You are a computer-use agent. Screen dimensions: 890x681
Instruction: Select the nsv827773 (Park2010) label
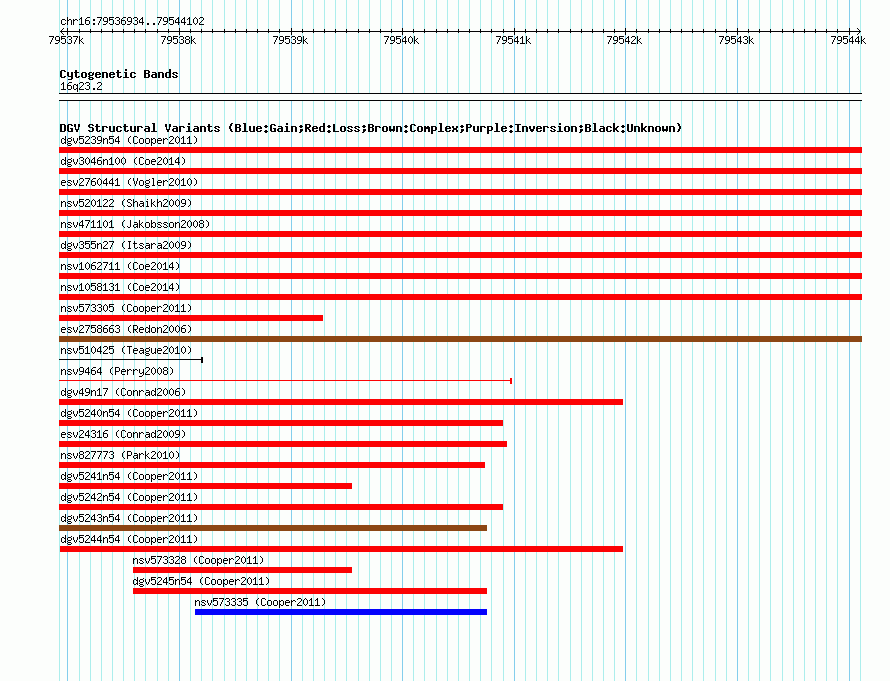pos(120,455)
